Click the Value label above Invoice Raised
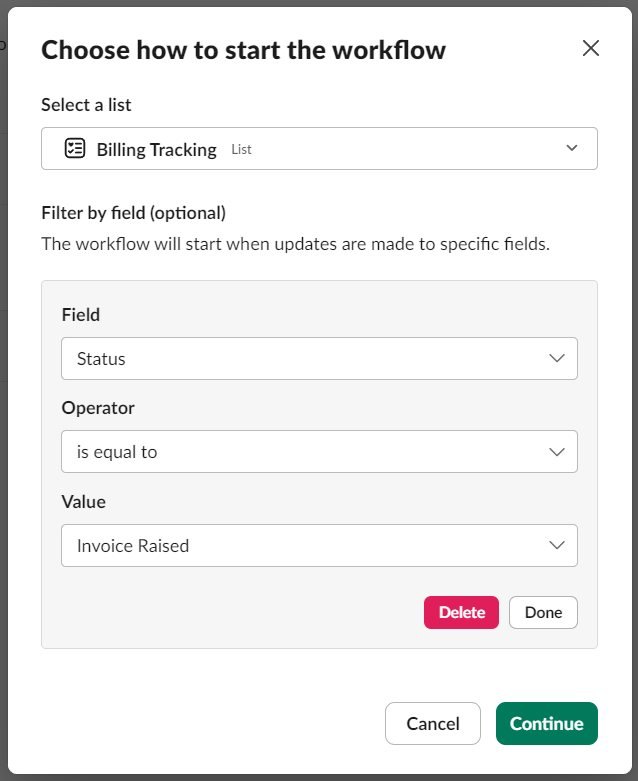The image size is (638, 781). click(x=84, y=502)
